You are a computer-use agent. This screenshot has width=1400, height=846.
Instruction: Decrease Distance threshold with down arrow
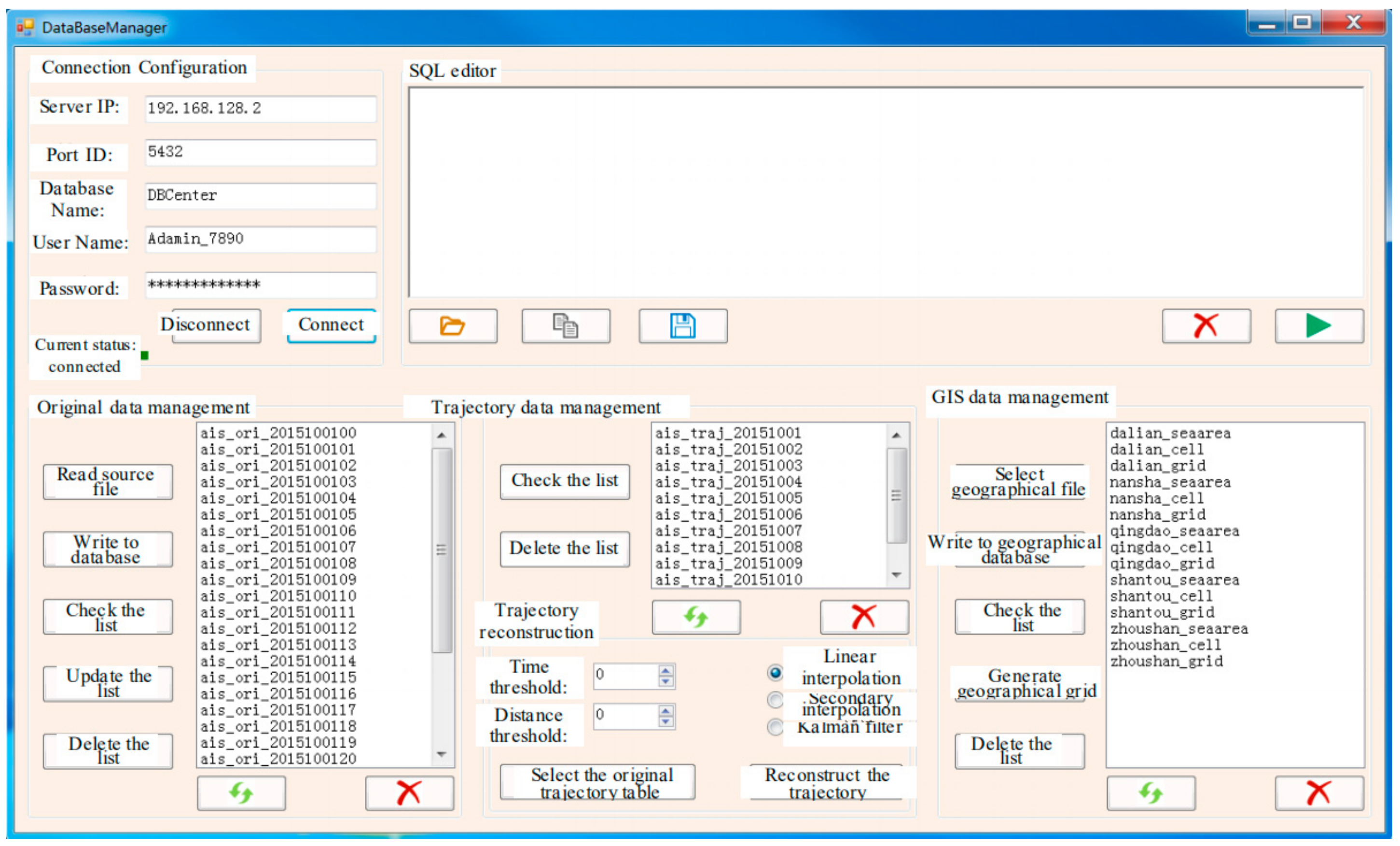666,722
